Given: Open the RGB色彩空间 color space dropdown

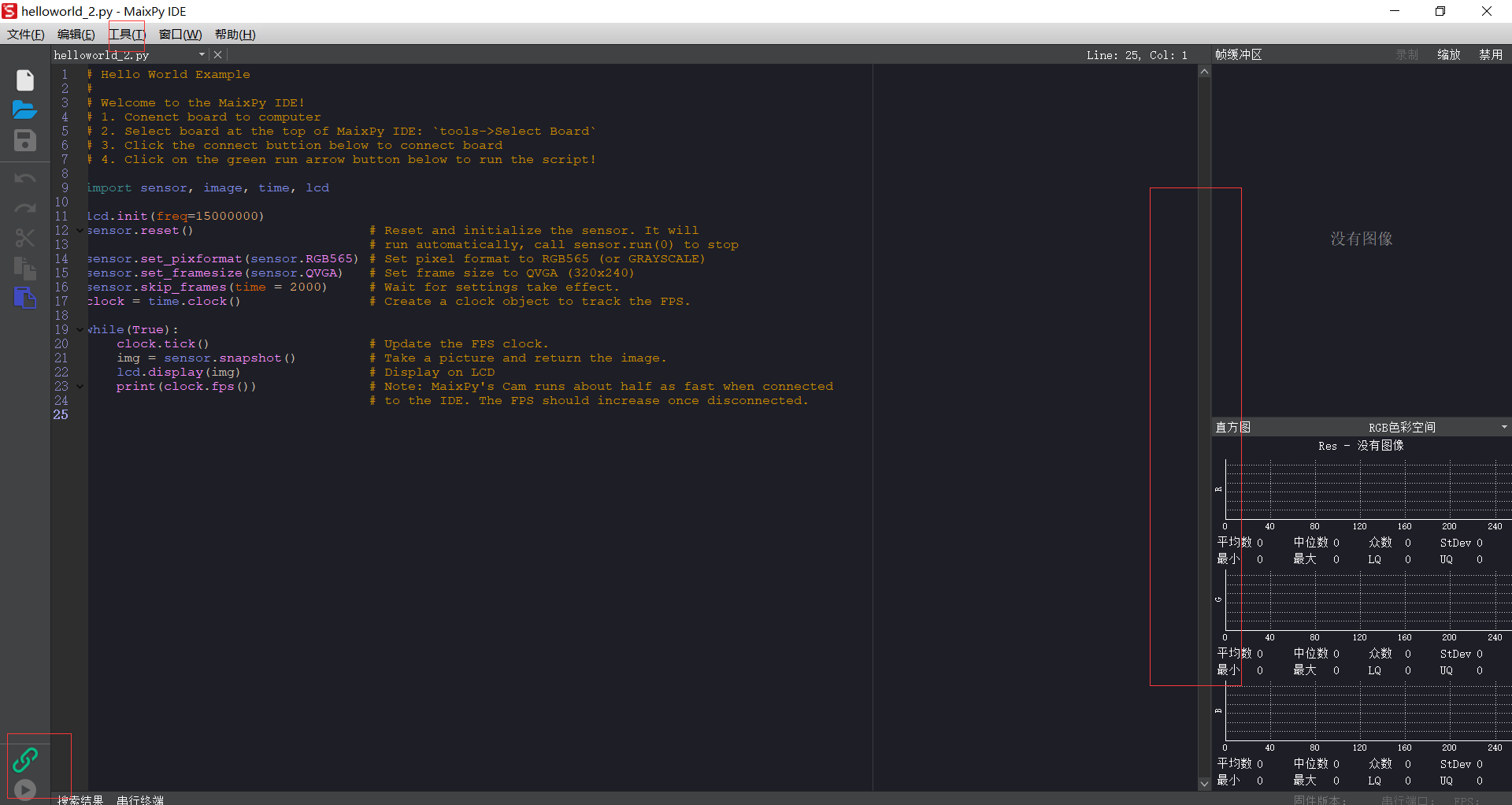Looking at the screenshot, I should [1437, 428].
